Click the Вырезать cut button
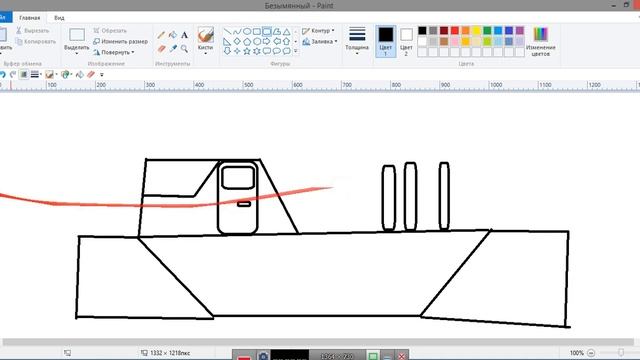The height and width of the screenshot is (360, 640). click(33, 31)
